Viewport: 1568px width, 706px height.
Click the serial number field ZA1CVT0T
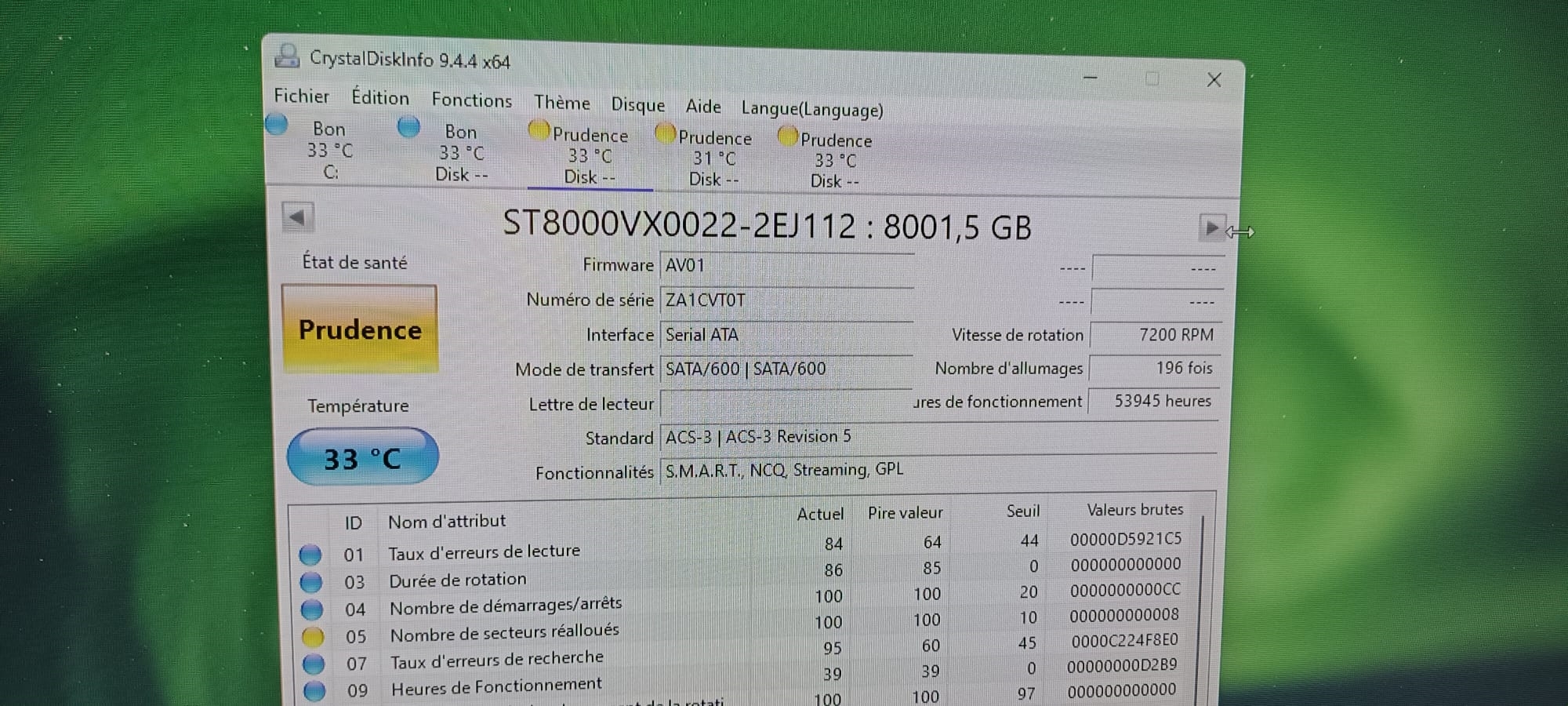786,300
